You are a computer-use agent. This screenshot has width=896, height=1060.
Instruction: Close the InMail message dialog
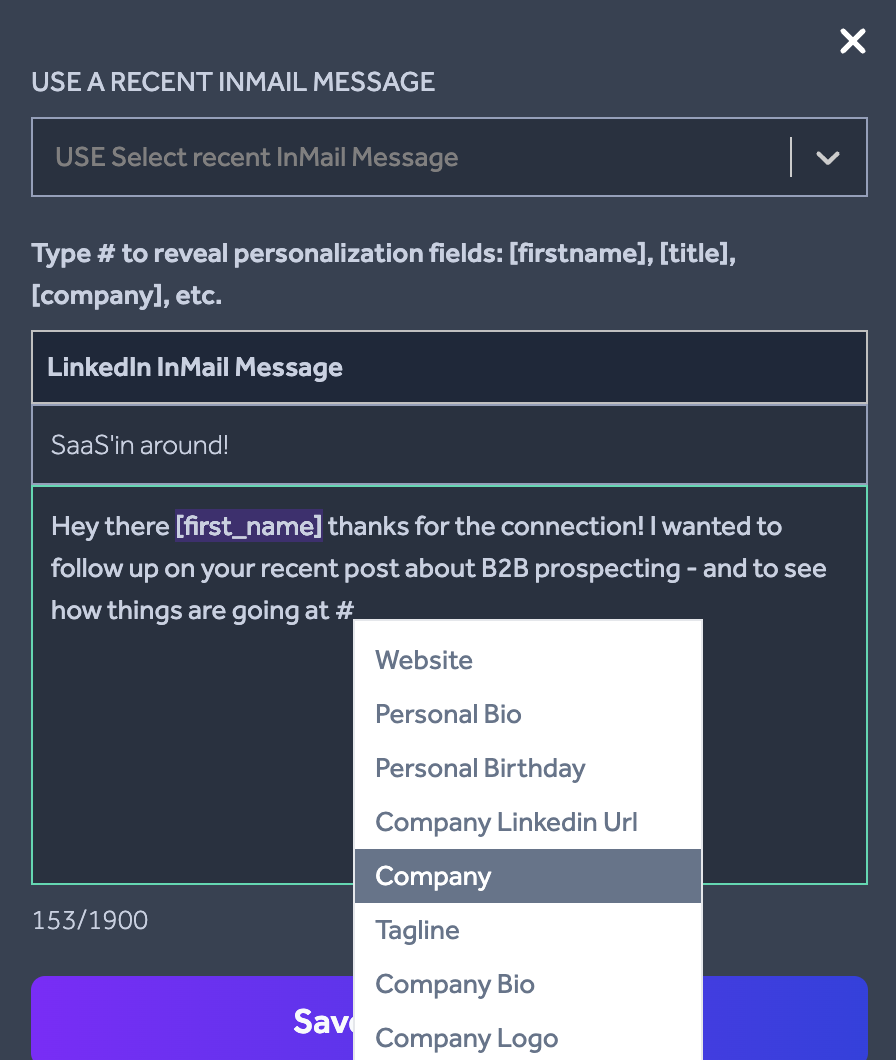853,41
